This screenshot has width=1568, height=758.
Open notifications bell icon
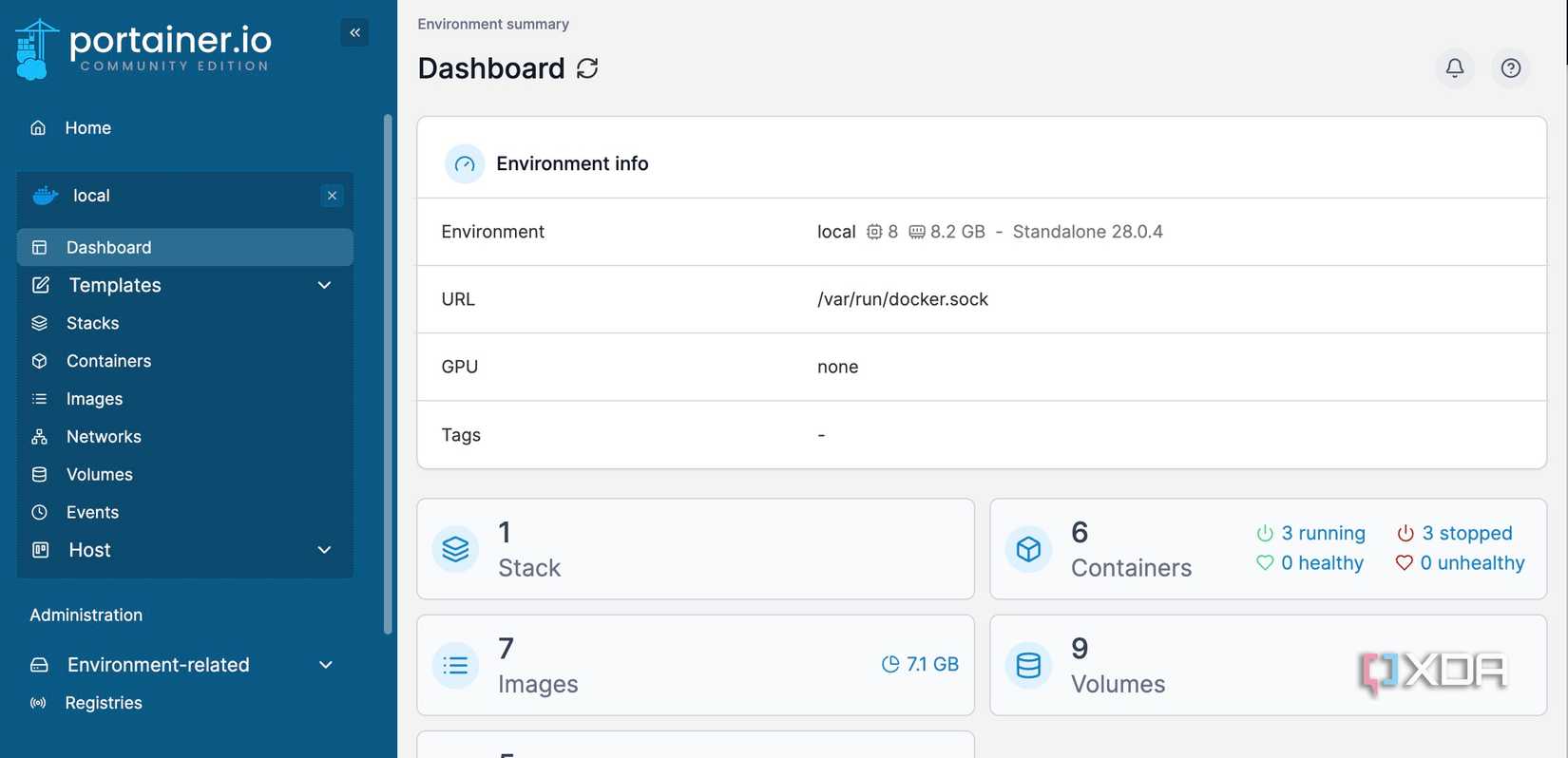pos(1455,67)
